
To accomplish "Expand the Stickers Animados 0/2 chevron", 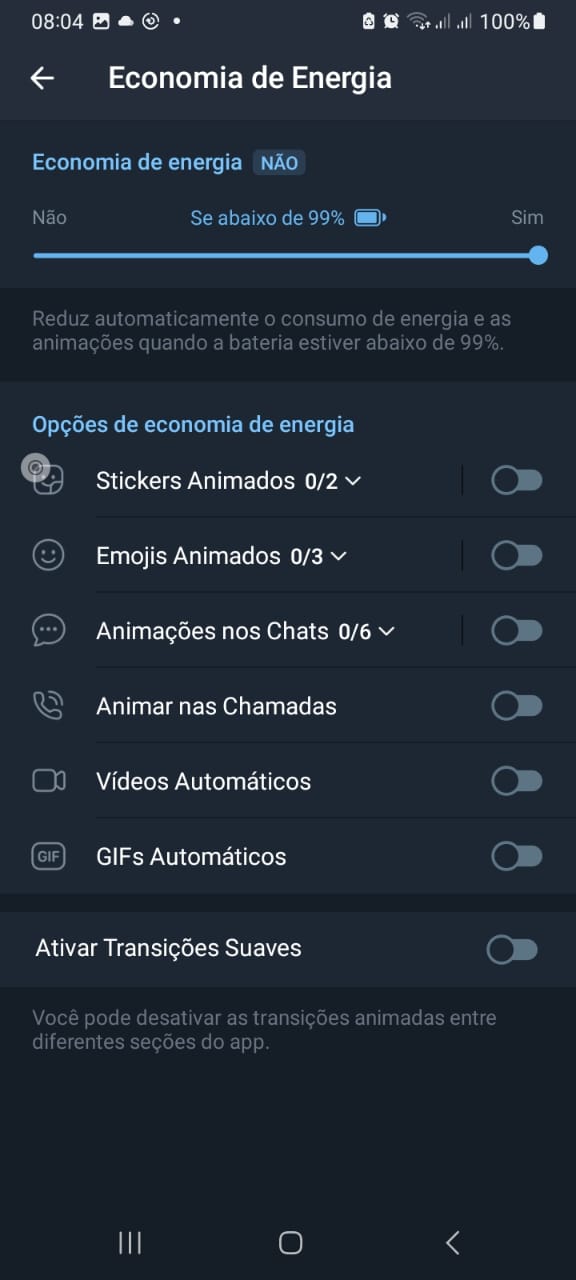I will (352, 481).
